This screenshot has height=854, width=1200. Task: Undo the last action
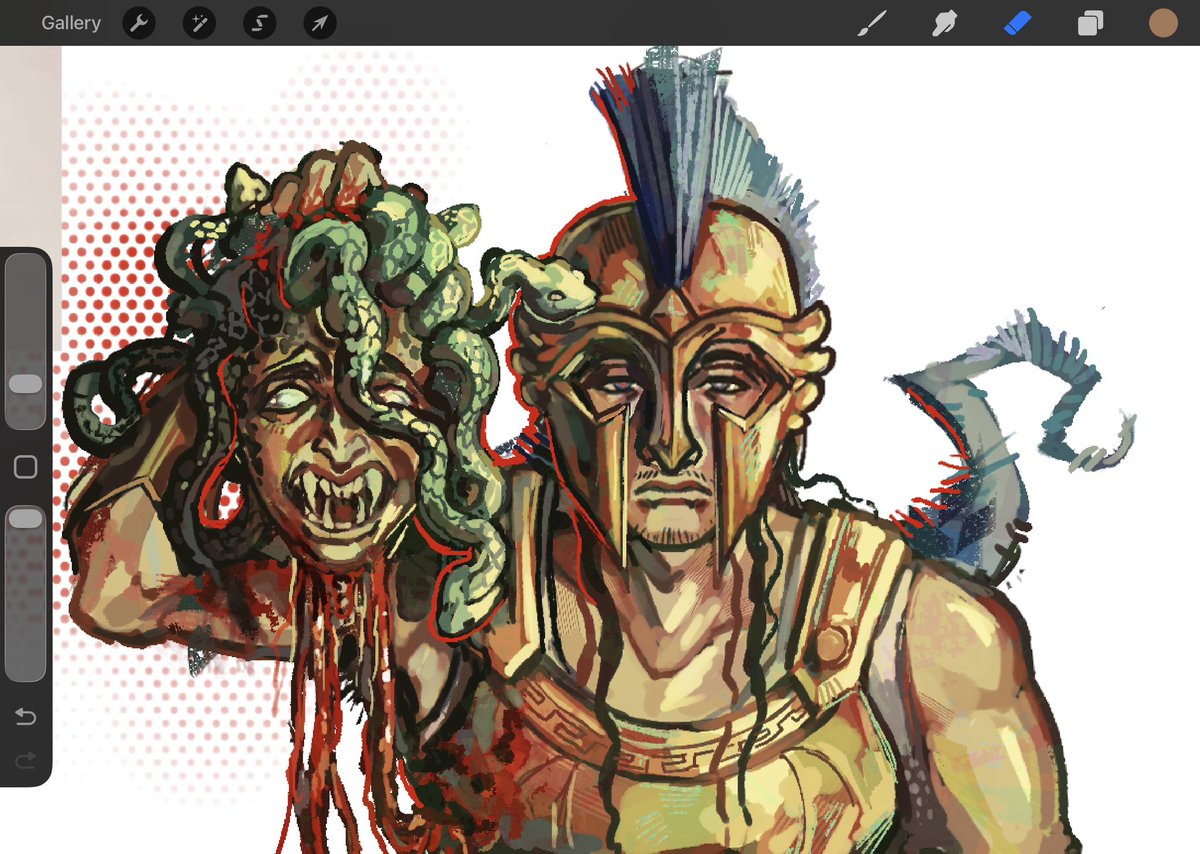click(x=26, y=717)
